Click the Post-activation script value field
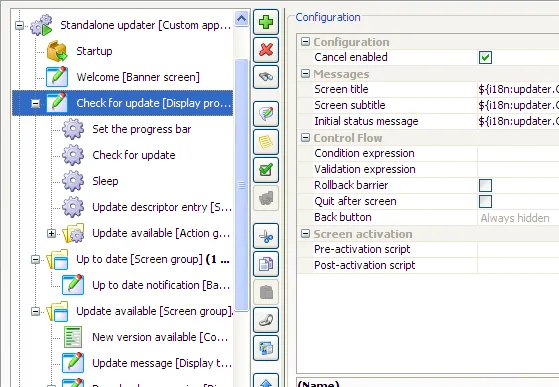Screen dimensions: 559x387 (x=518, y=265)
